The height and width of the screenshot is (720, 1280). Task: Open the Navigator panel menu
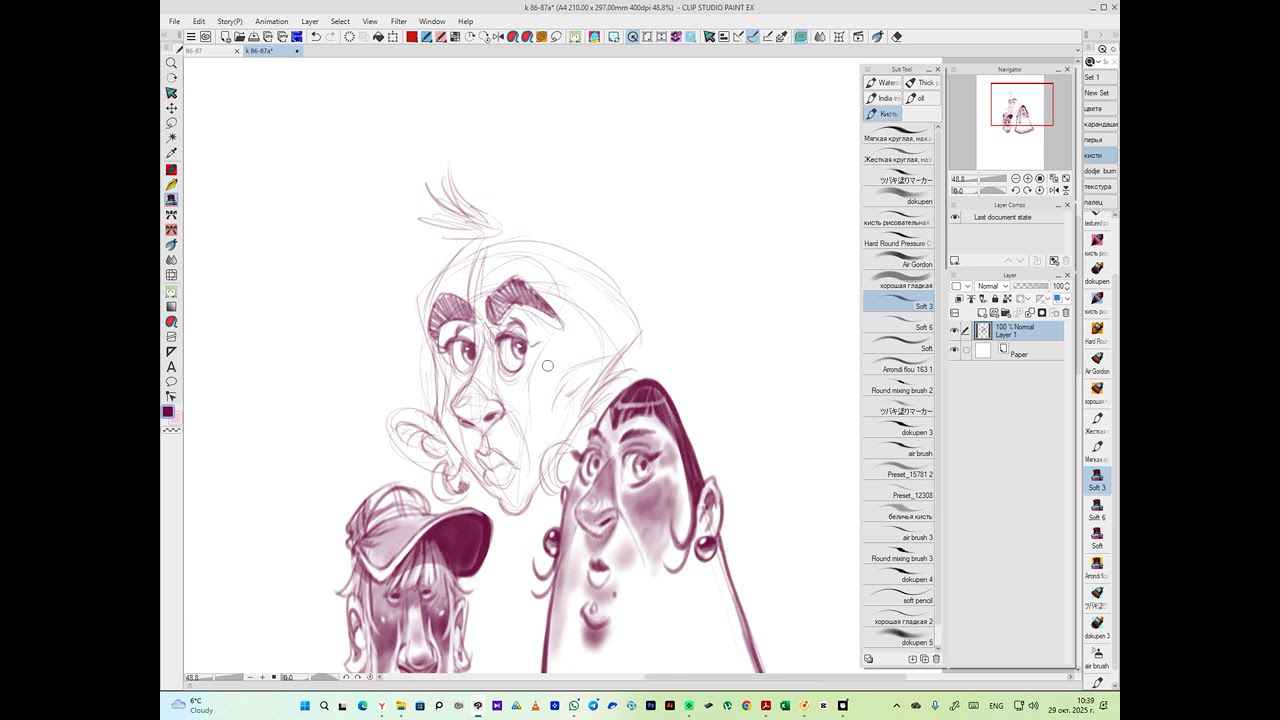[953, 69]
